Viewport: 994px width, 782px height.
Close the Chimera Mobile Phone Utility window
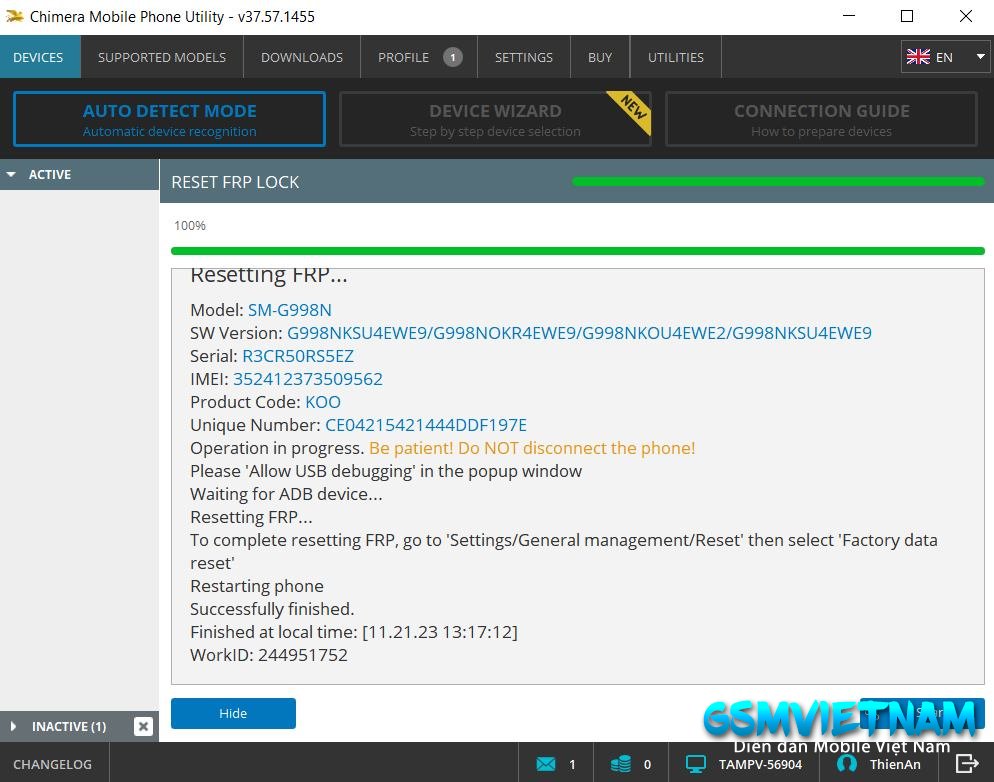965,16
